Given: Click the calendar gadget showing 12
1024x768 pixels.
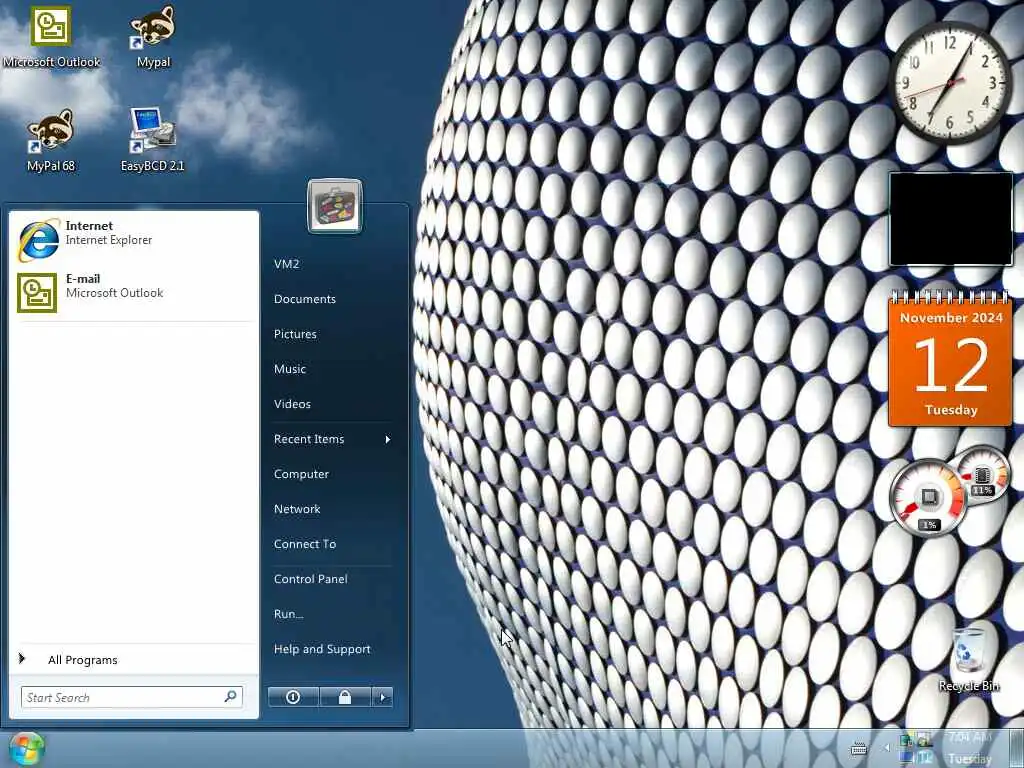Looking at the screenshot, I should (950, 359).
